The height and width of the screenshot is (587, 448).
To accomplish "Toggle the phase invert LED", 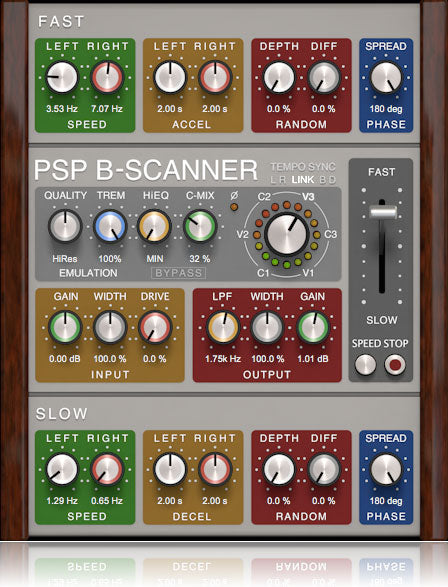I will 234,207.
